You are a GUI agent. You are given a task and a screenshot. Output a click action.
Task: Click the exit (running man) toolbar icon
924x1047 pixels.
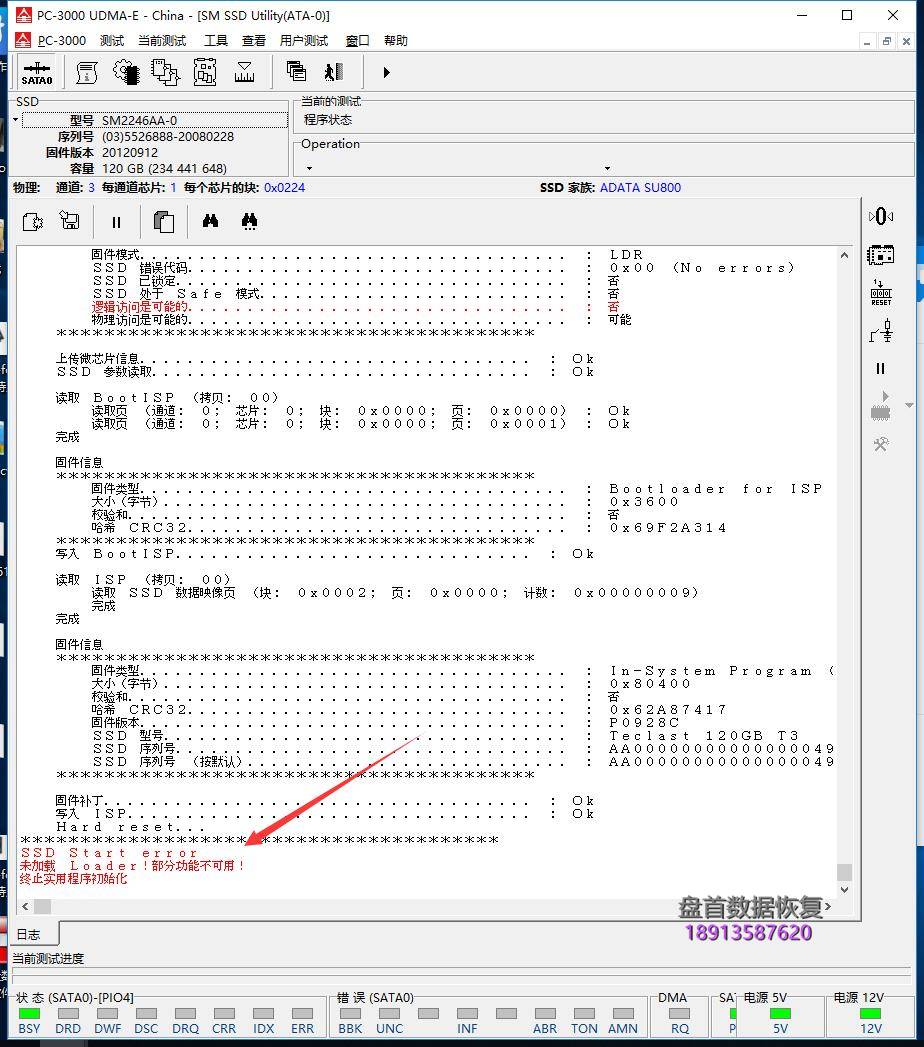click(x=334, y=72)
